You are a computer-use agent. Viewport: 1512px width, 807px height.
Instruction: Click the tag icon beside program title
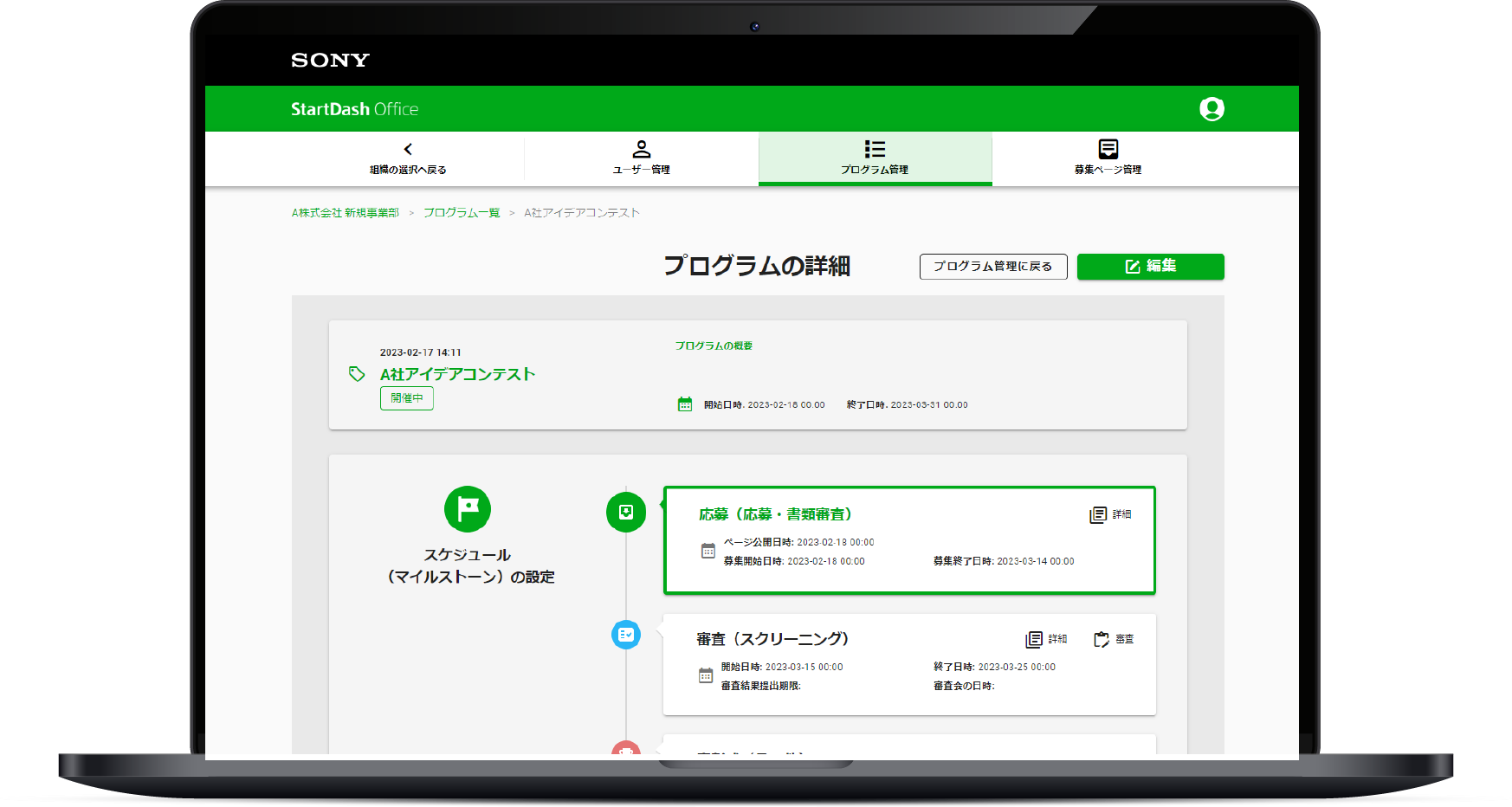click(357, 374)
